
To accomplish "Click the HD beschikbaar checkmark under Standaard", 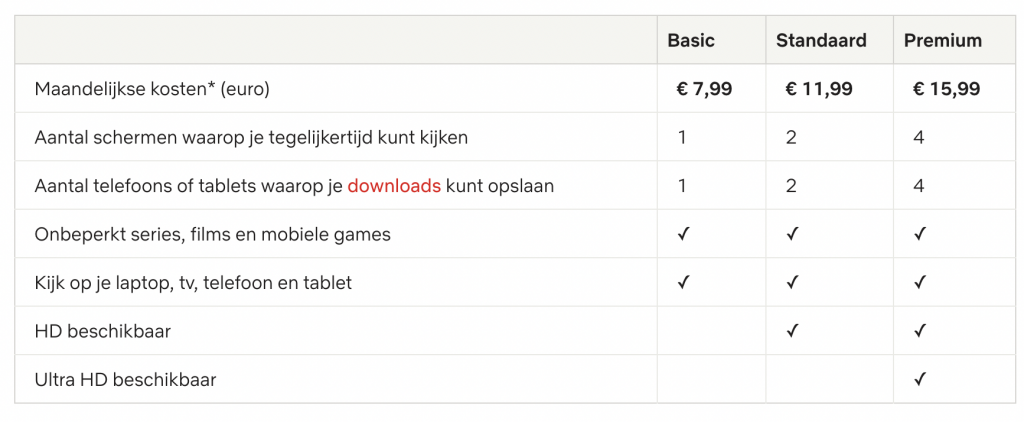I will pos(792,331).
